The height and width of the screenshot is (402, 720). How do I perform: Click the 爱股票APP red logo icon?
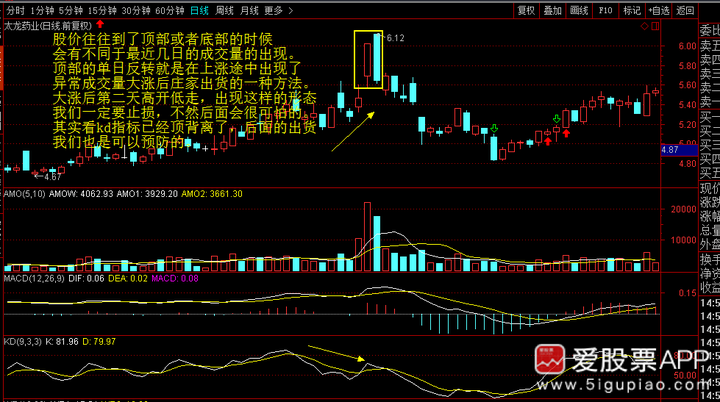tap(550, 359)
